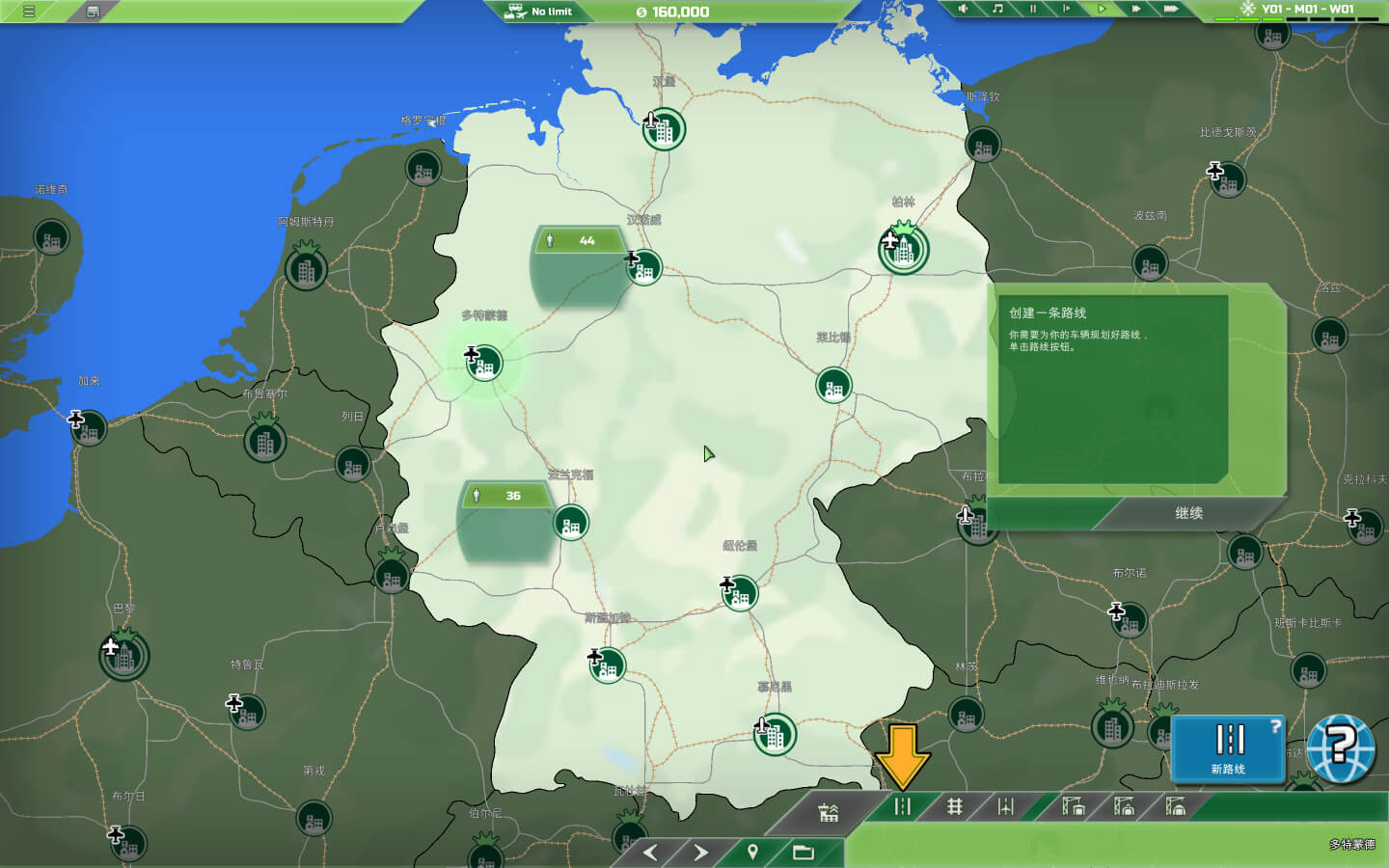Select the first crane depot icon
1389x868 pixels.
pos(1073,806)
